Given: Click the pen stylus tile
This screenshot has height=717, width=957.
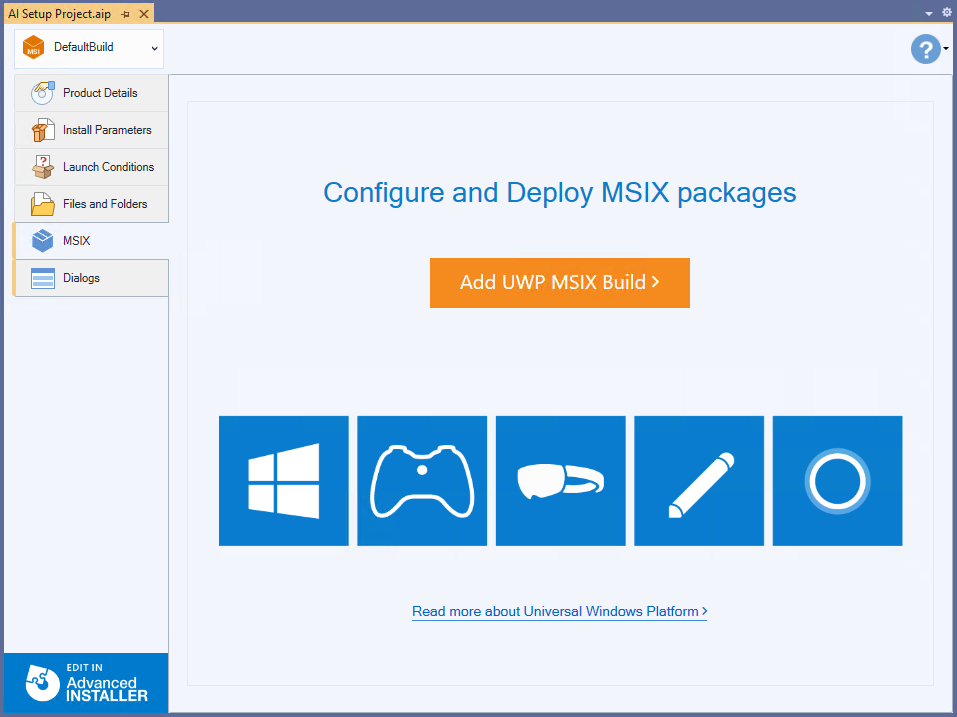Looking at the screenshot, I should [699, 481].
